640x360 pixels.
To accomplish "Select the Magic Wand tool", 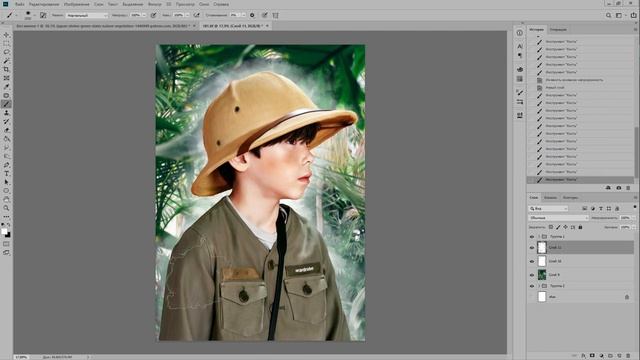I will tap(6, 61).
